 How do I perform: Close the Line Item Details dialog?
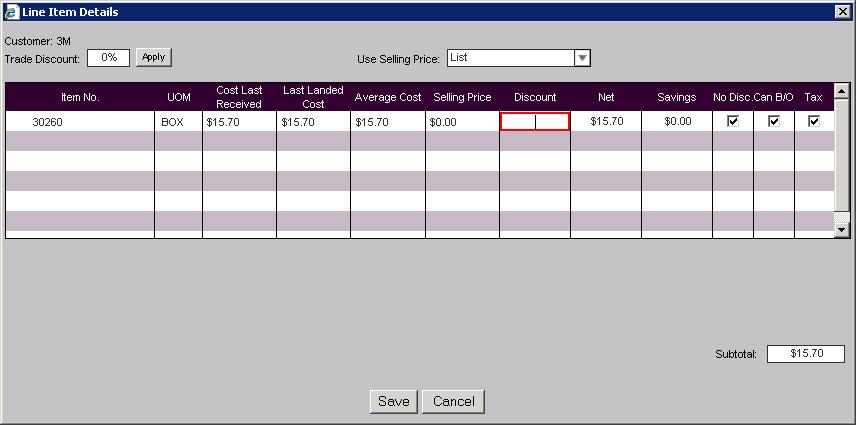(x=842, y=11)
